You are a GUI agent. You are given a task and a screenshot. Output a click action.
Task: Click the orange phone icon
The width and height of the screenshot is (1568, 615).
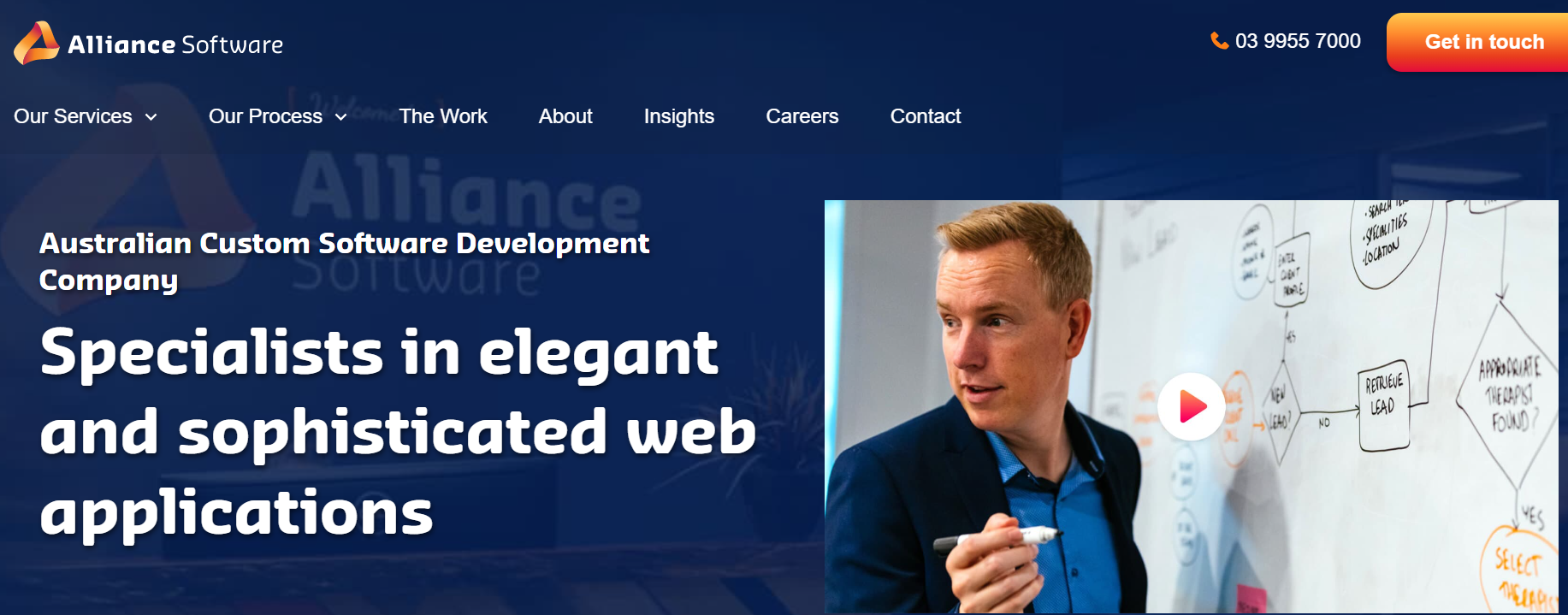tap(1219, 40)
